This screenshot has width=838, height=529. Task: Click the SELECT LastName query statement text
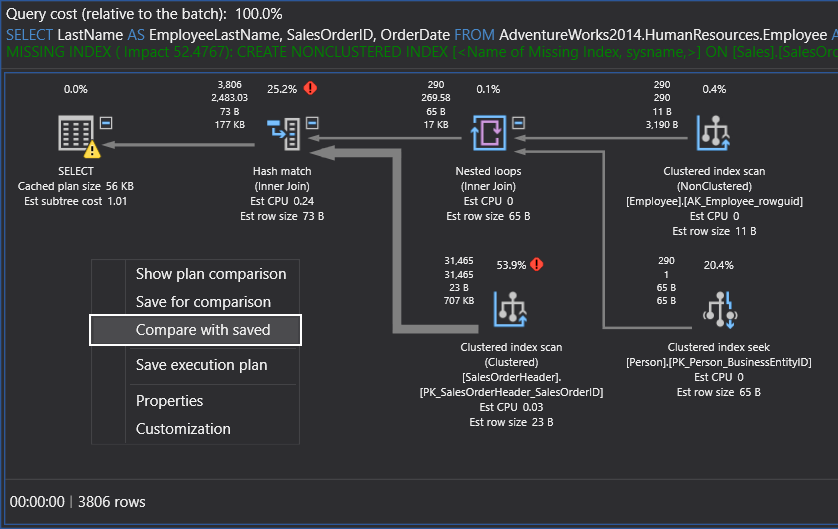(422, 35)
